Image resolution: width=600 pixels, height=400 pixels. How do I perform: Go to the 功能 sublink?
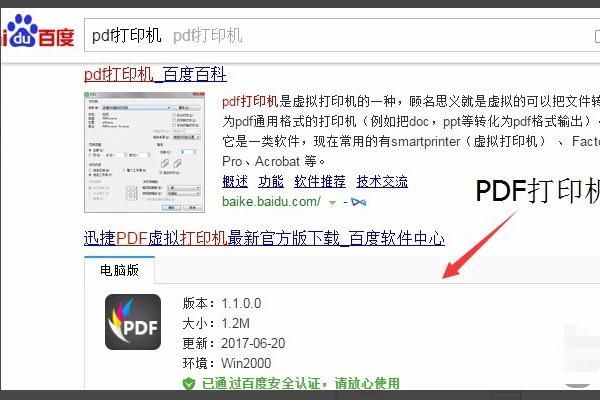pyautogui.click(x=271, y=181)
